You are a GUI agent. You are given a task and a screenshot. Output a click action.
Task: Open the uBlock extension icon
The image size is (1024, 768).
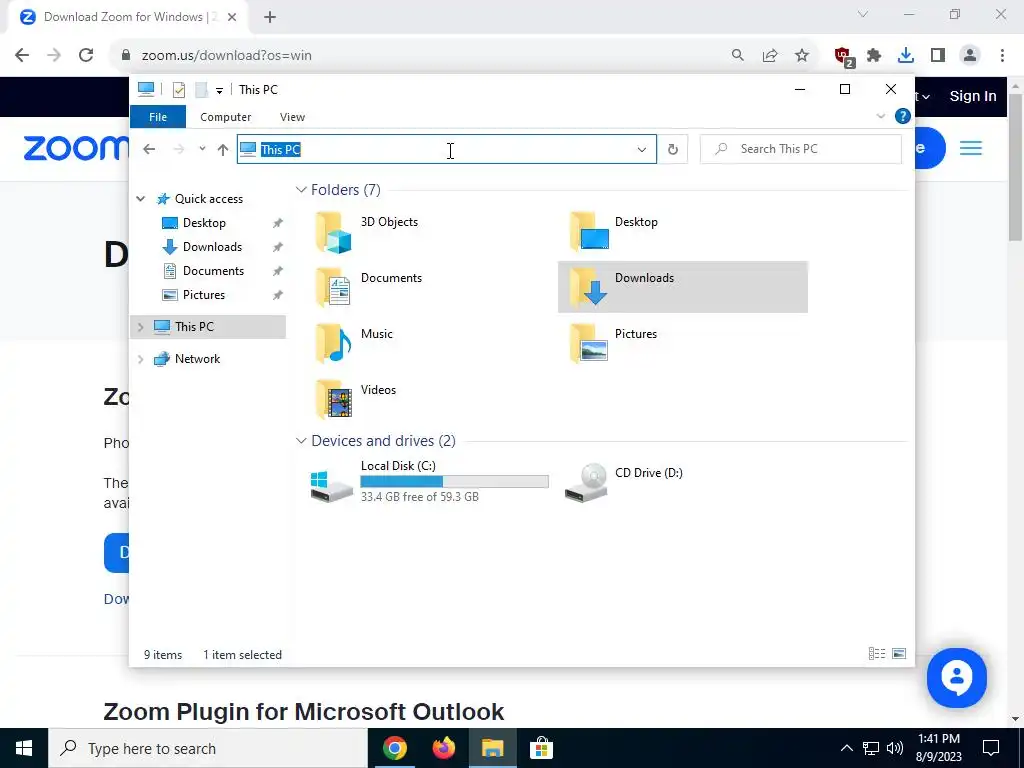(x=844, y=57)
